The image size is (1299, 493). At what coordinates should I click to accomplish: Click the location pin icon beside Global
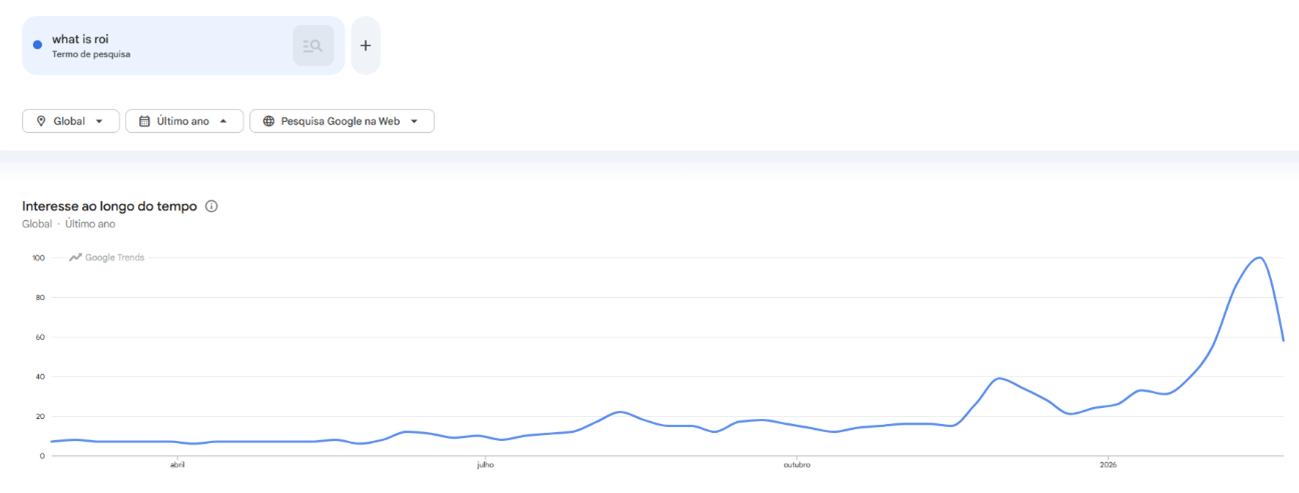click(x=41, y=121)
